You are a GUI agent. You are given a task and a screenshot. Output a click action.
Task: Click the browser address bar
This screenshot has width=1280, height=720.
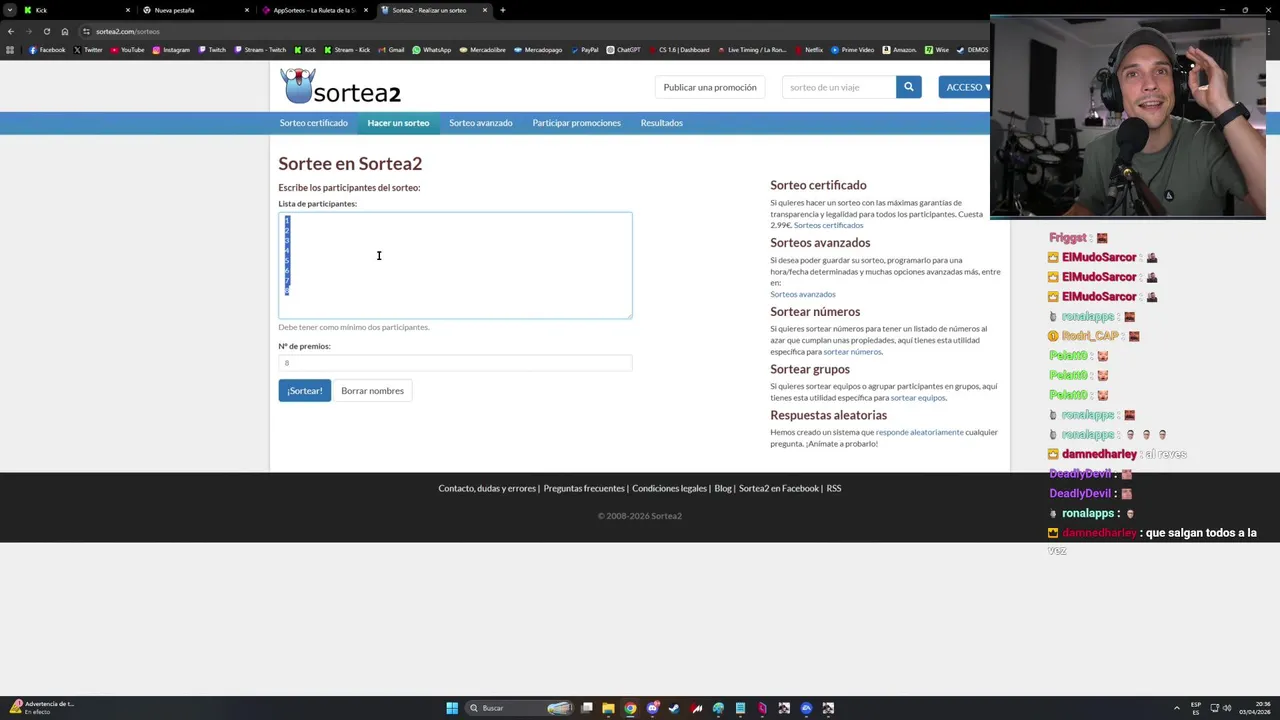point(530,31)
